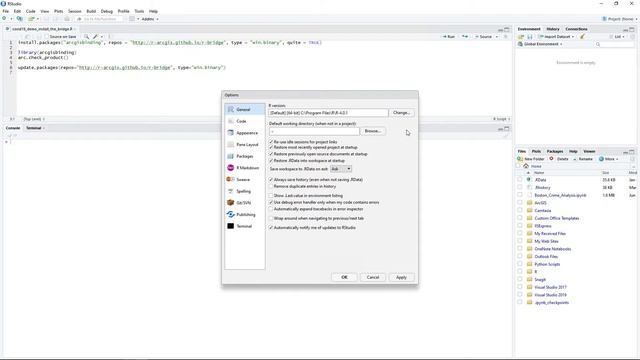Viewport: 640px width, 360px height.
Task: Open the More dropdown in Files pane
Action: (x=609, y=159)
